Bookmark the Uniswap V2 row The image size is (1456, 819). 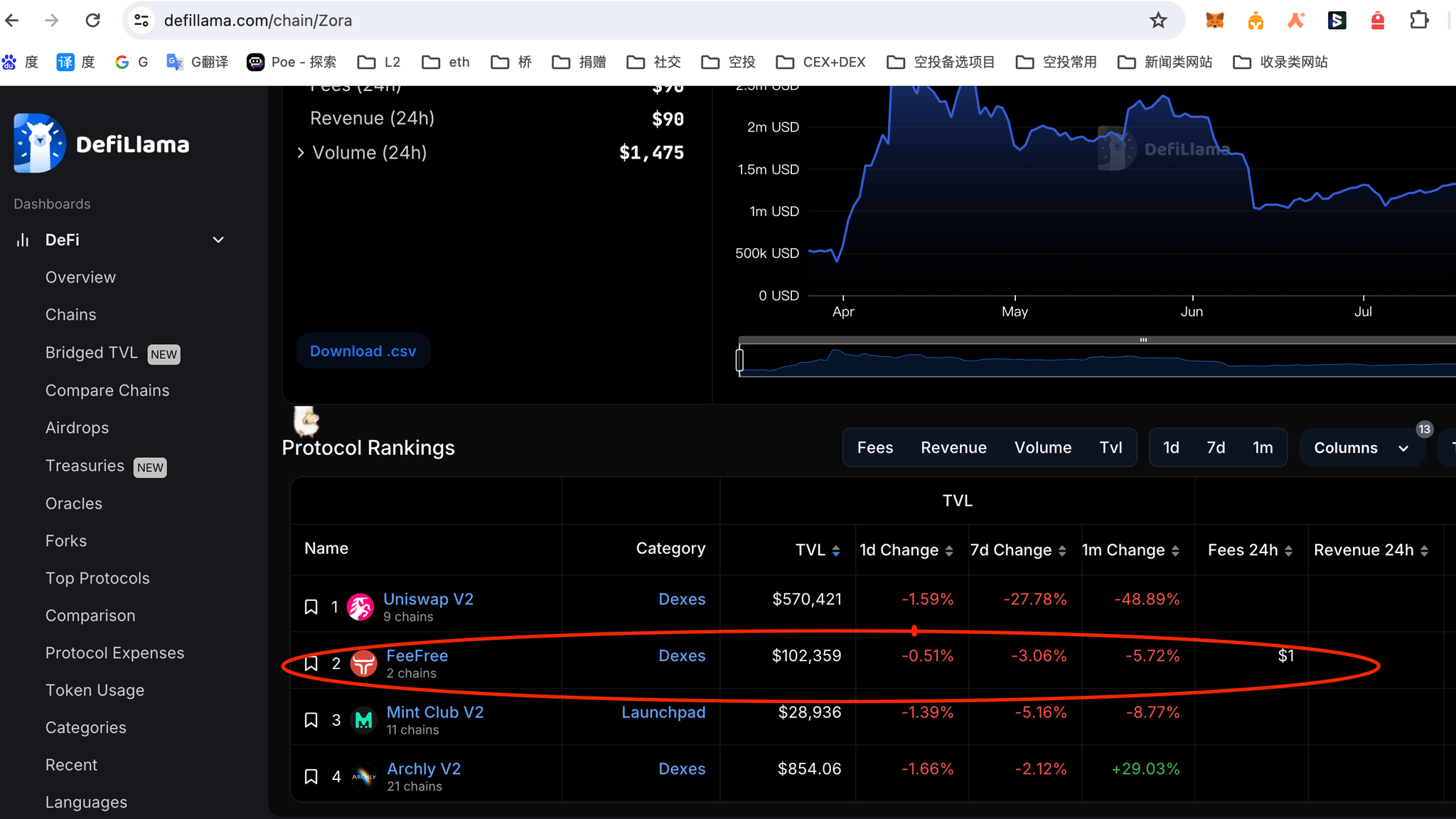coord(311,606)
